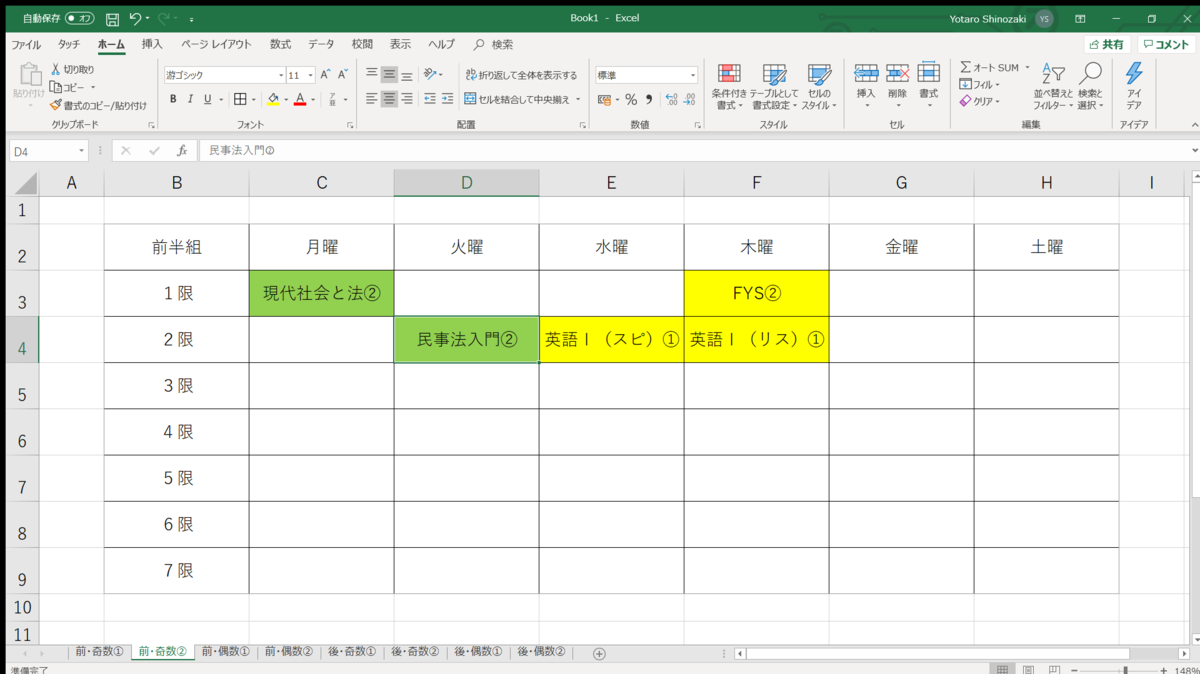Decrease font size with the smaller A icon
Viewport: 1200px width, 674px height.
click(342, 75)
